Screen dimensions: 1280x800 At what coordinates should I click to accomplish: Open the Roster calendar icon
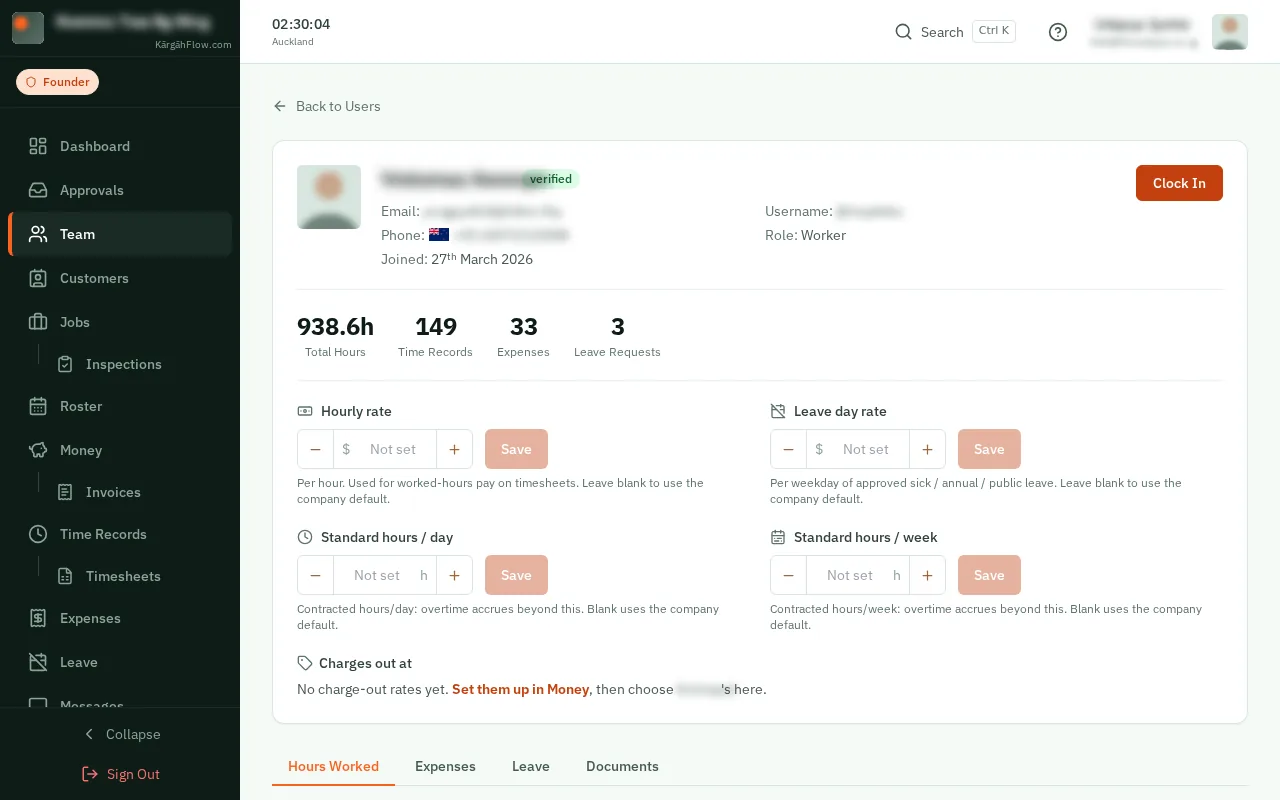click(x=38, y=406)
